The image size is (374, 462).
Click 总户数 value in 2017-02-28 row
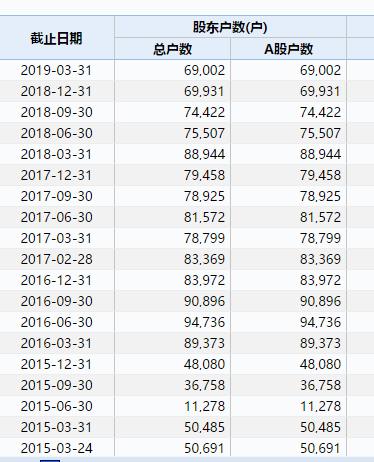204,259
